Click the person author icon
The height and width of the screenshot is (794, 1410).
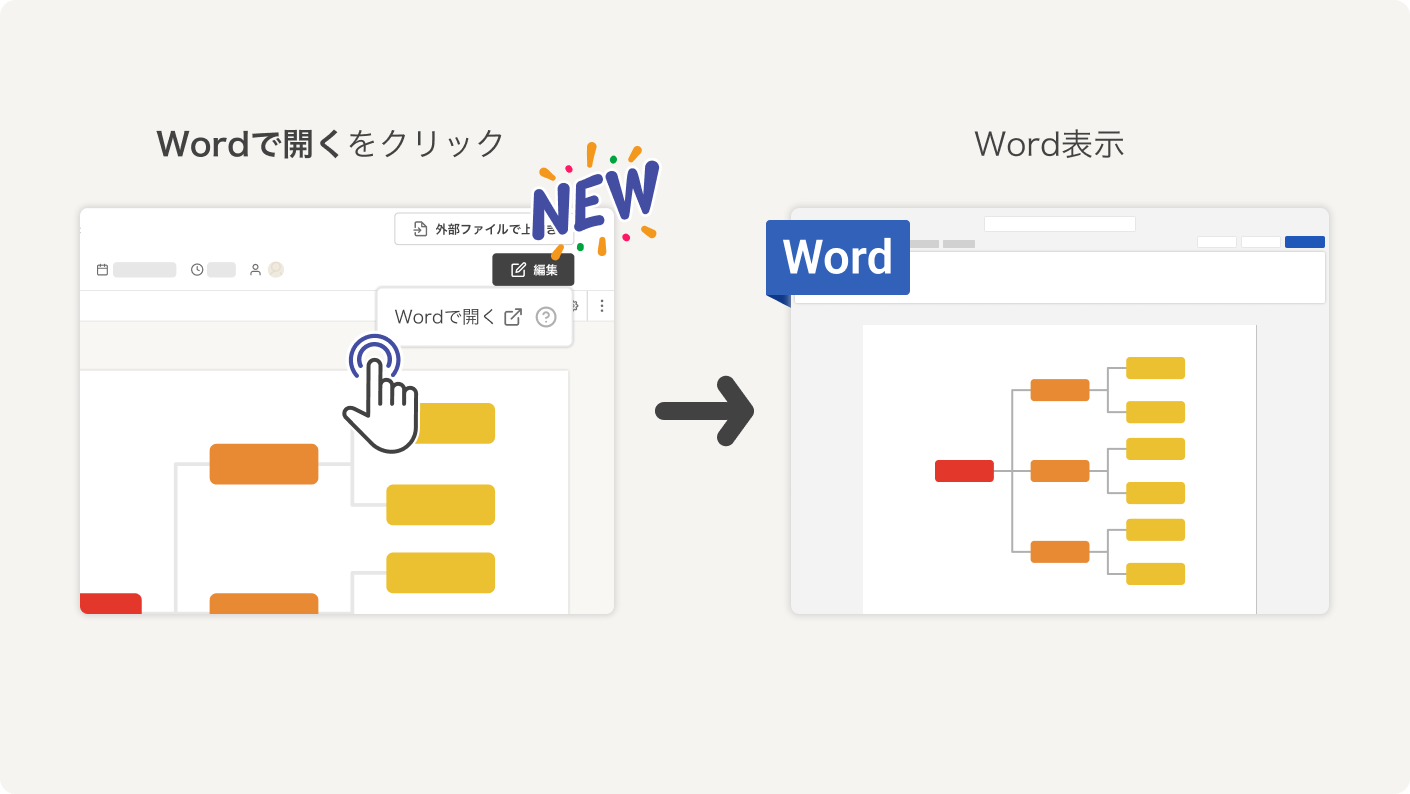255,270
